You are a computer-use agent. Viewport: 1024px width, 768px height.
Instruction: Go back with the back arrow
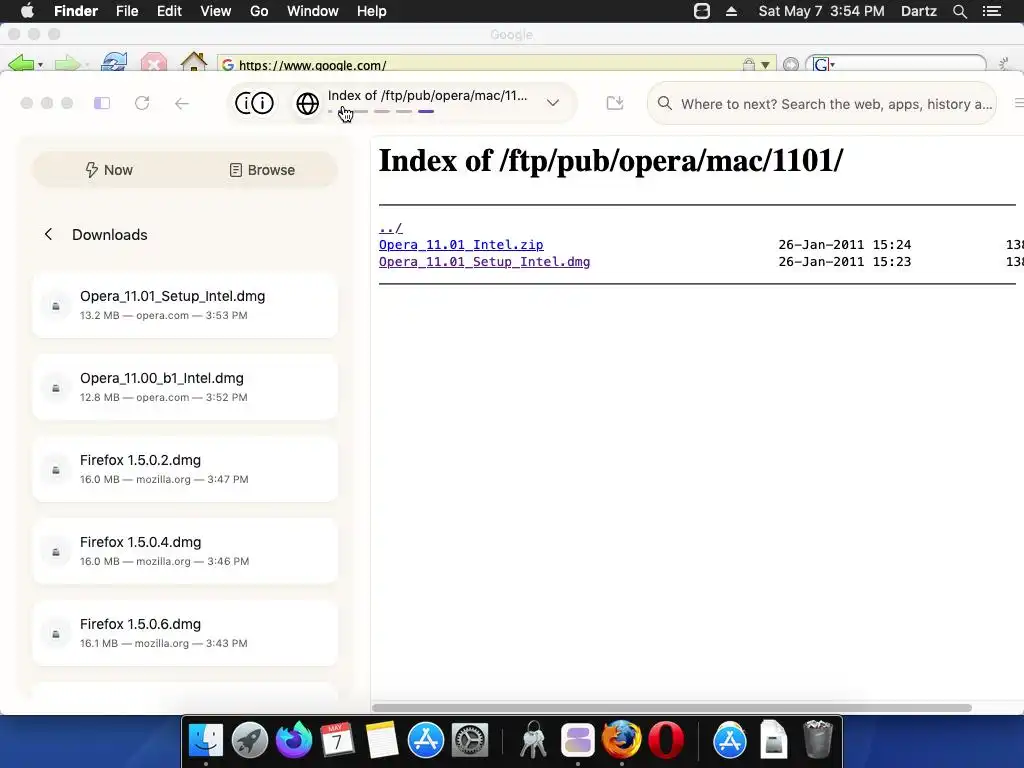182,103
